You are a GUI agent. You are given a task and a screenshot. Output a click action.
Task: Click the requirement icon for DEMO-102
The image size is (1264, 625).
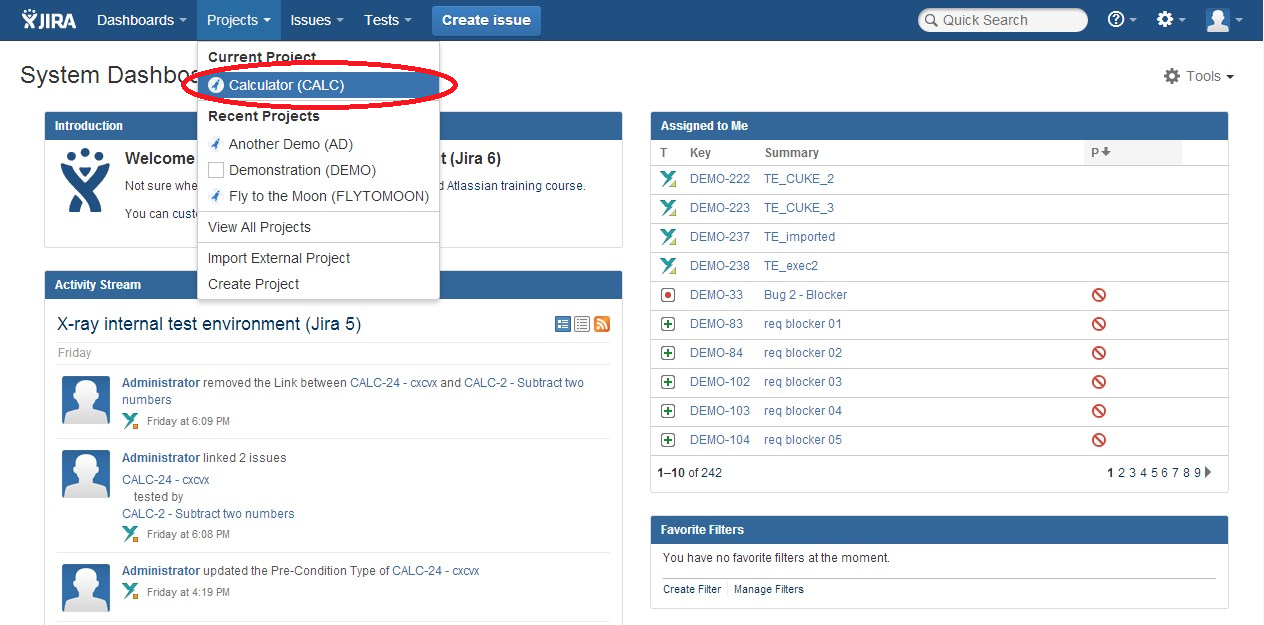point(668,382)
